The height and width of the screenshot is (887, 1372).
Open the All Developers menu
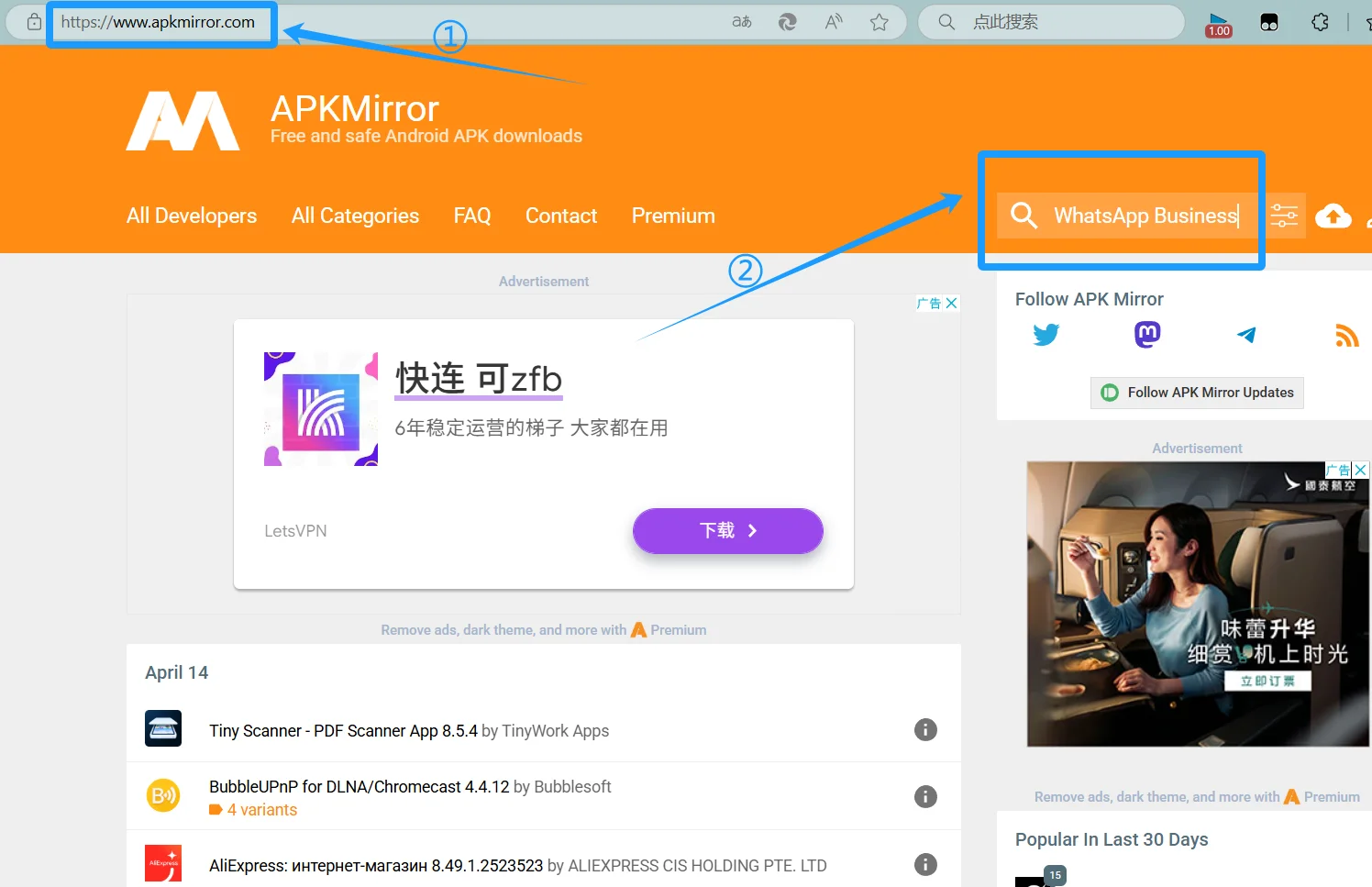tap(192, 216)
